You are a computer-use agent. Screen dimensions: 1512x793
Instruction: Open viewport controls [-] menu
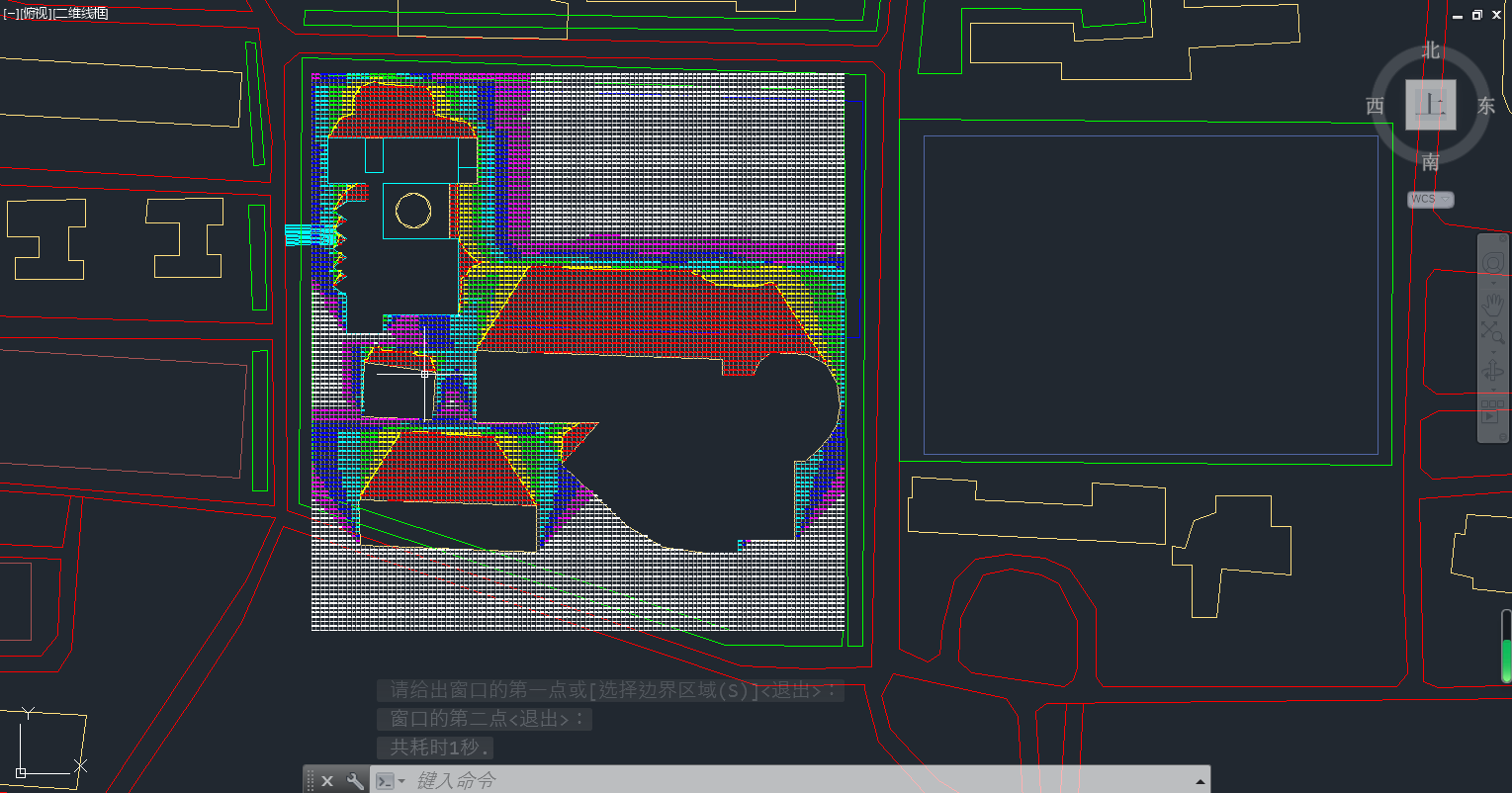coord(11,14)
